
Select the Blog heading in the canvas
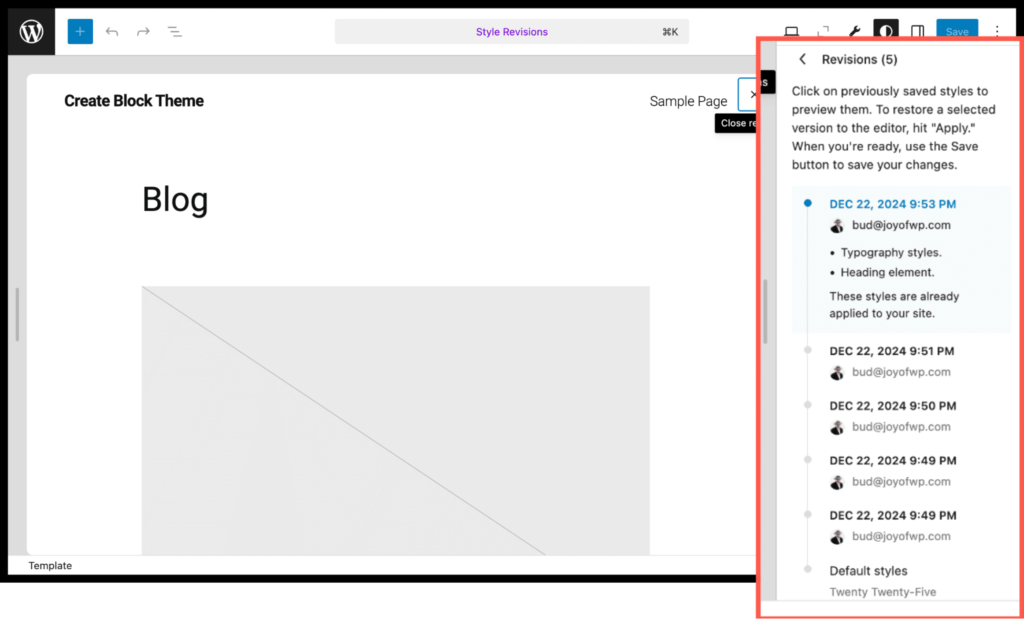pos(175,199)
